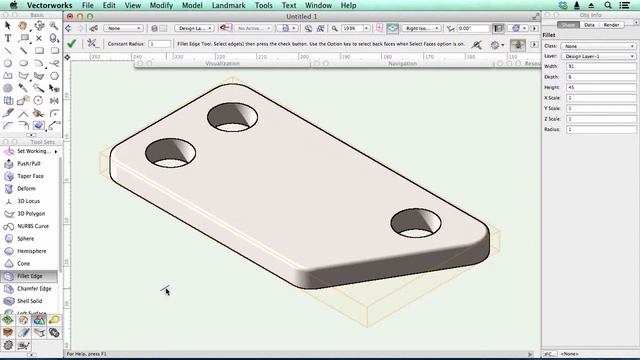Open the Apple menu
Image resolution: width=640 pixels, height=360 pixels.
[x=13, y=5]
